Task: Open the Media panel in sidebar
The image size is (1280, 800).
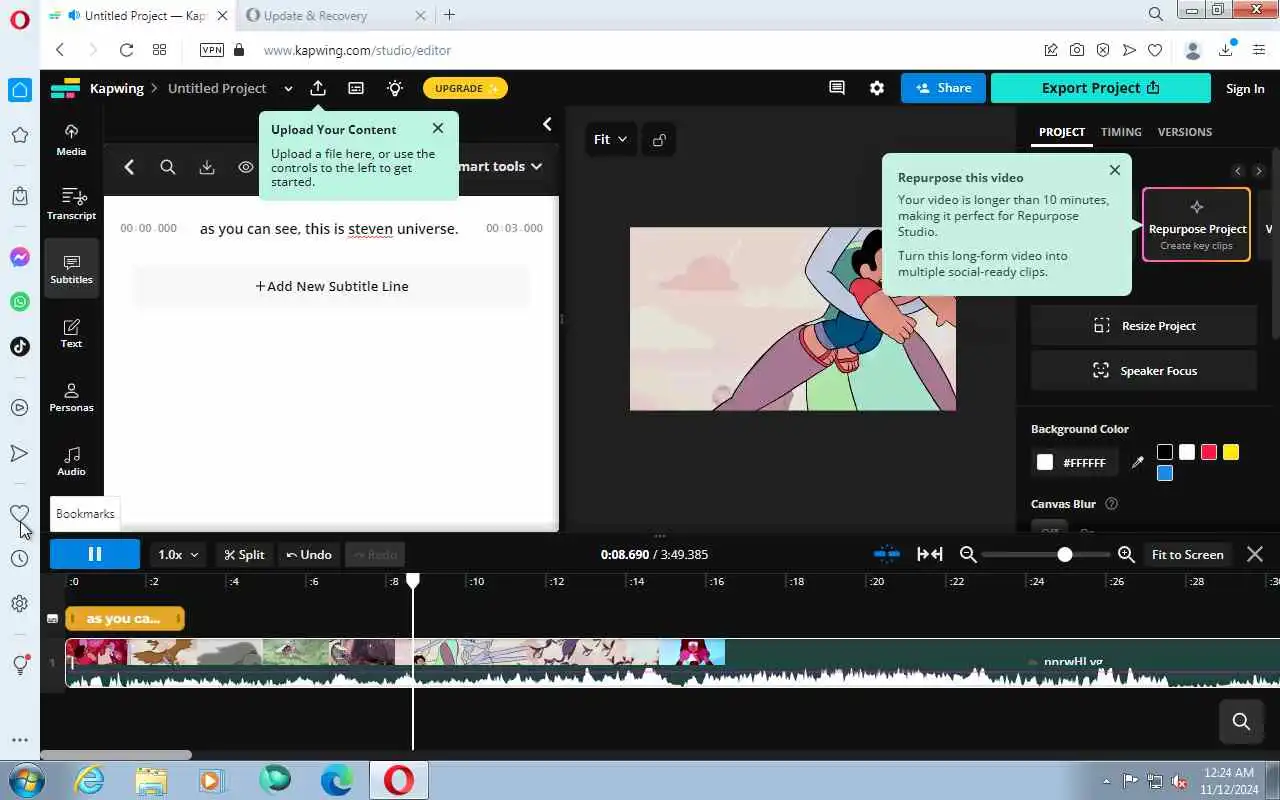Action: (71, 140)
